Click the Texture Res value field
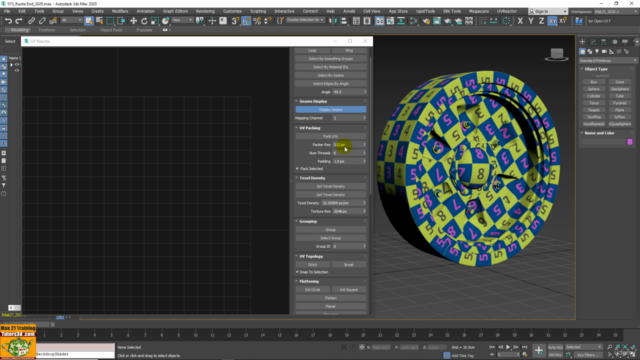 click(x=348, y=211)
